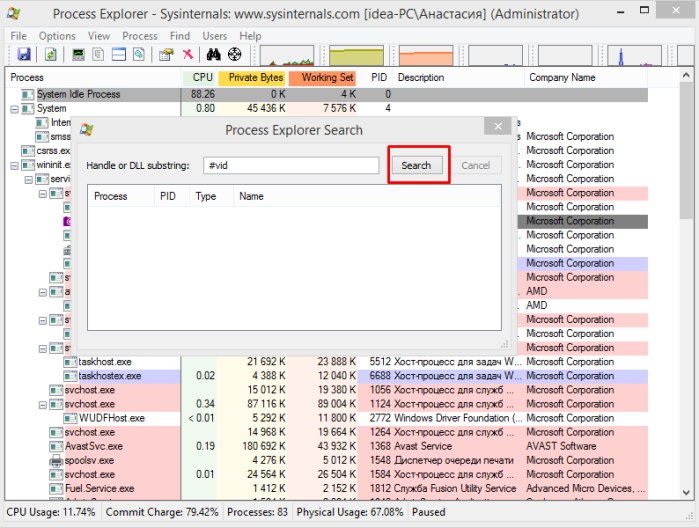Click the CPU usage mini graph
699x528 pixels.
pos(287,55)
